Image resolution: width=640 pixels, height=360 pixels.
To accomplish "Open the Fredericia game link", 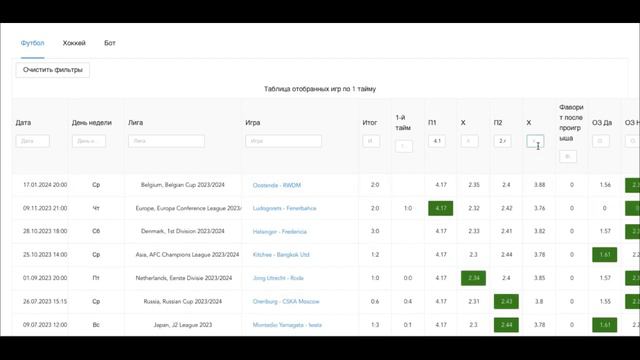I will click(280, 231).
